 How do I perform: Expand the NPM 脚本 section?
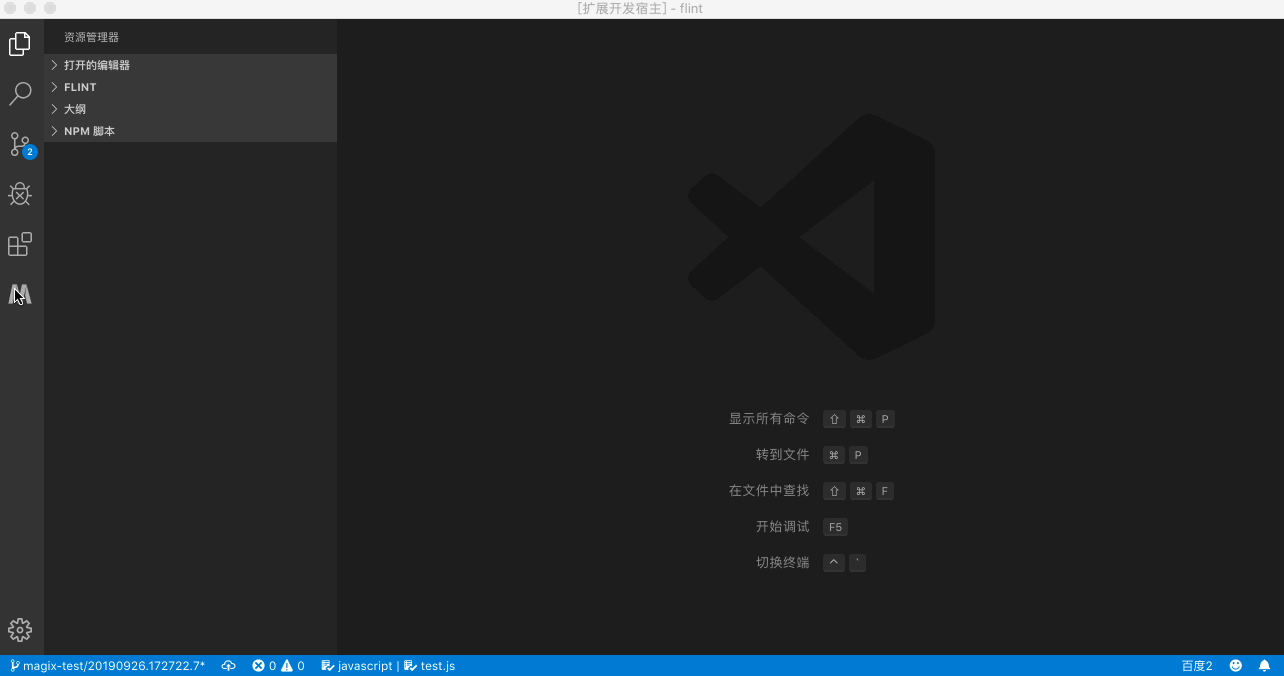[x=190, y=131]
